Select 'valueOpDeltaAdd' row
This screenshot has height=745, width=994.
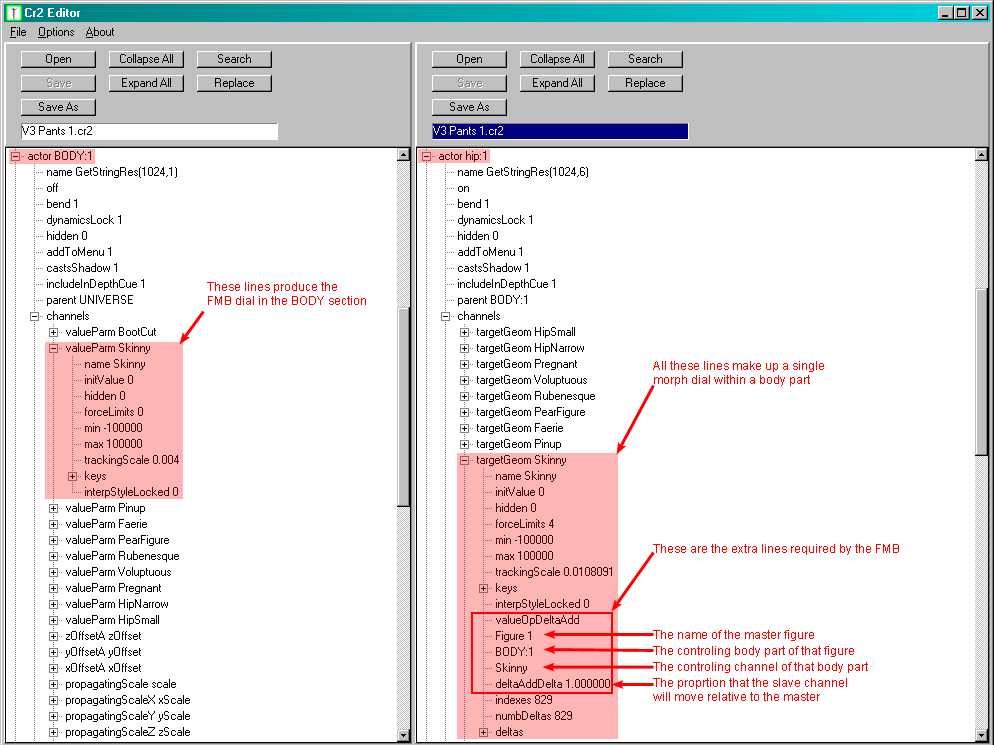click(x=537, y=620)
